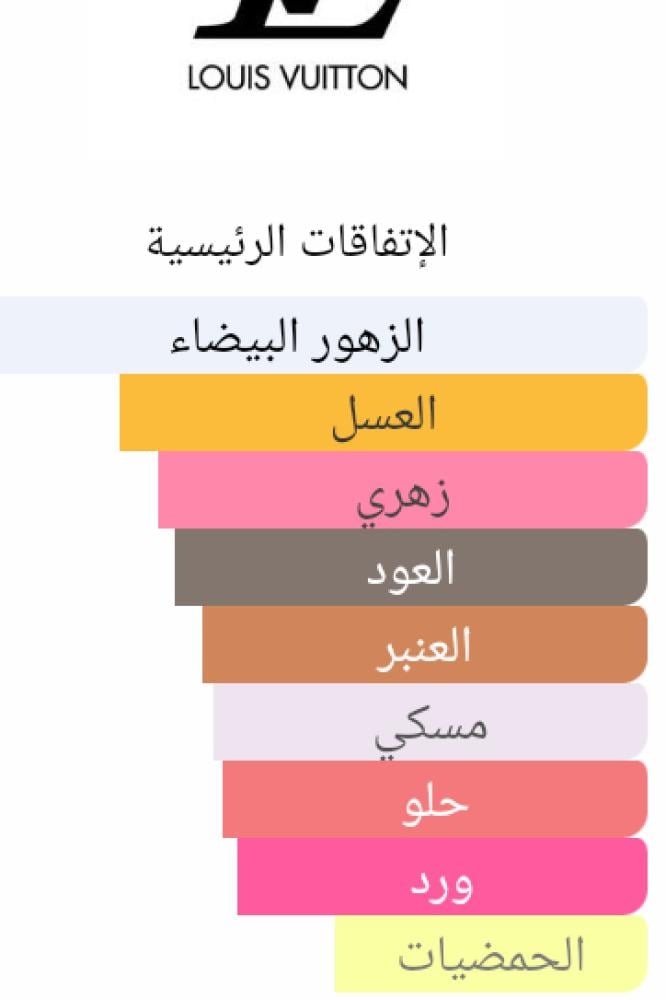Viewport: 666px width, 1000px height.
Task: Click the العسل accord bar
Action: coord(383,412)
